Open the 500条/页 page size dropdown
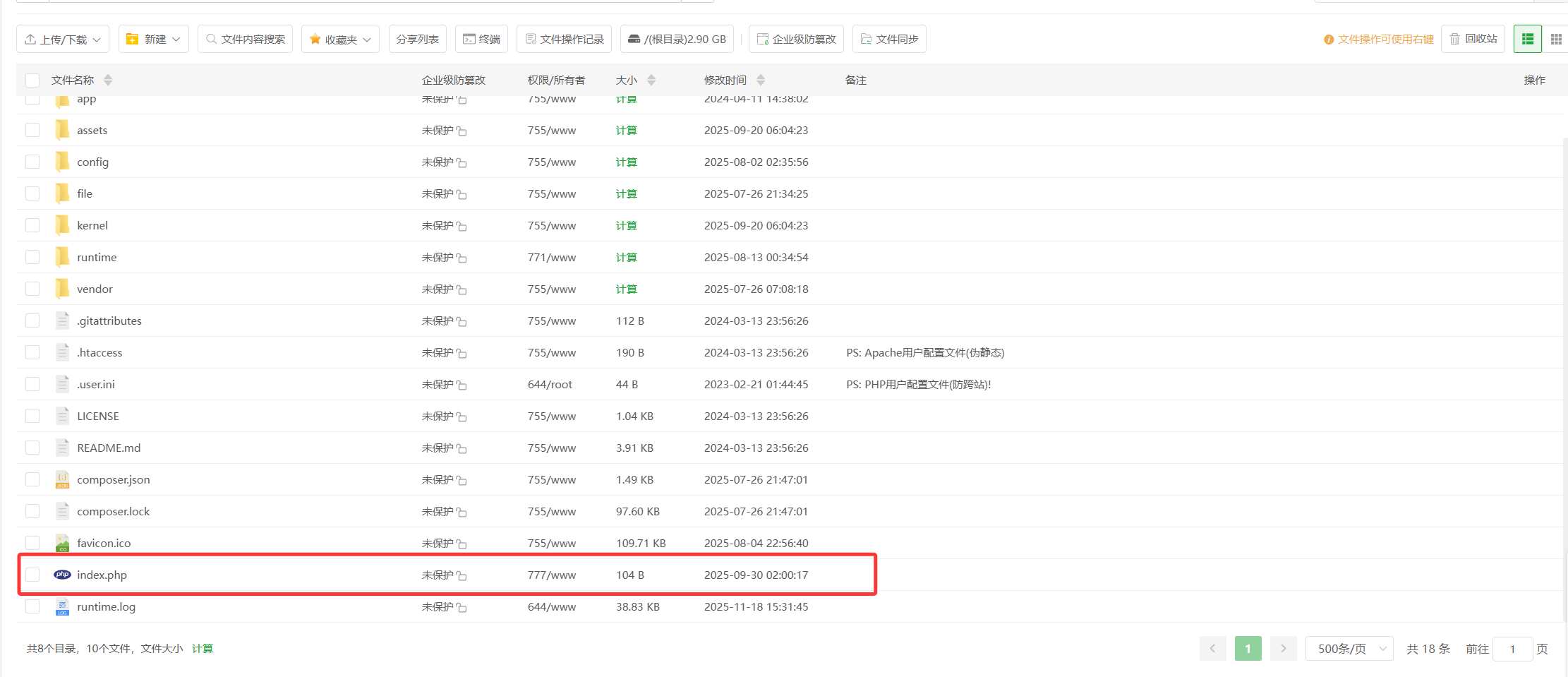 point(1349,649)
